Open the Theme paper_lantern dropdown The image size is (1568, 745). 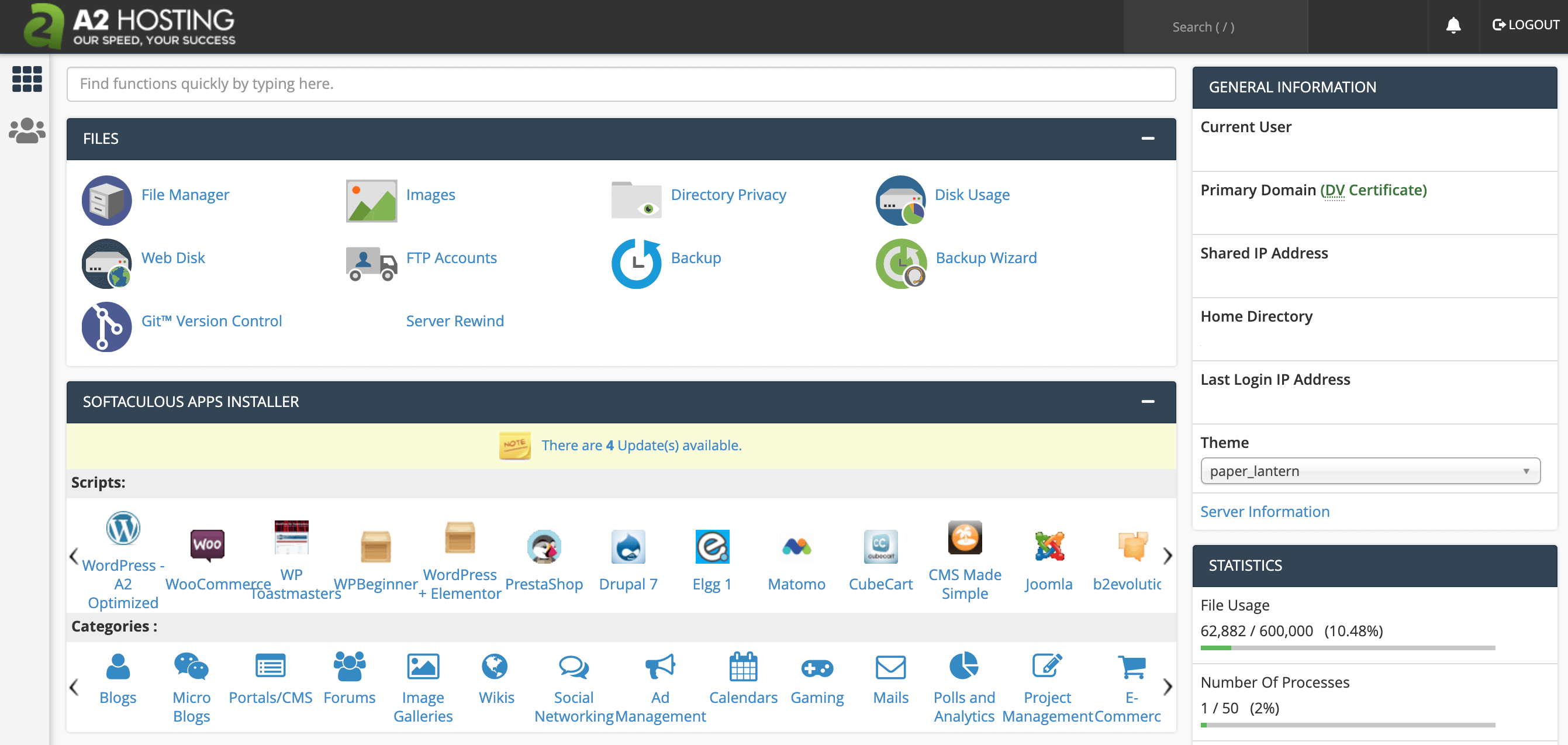pos(1370,471)
